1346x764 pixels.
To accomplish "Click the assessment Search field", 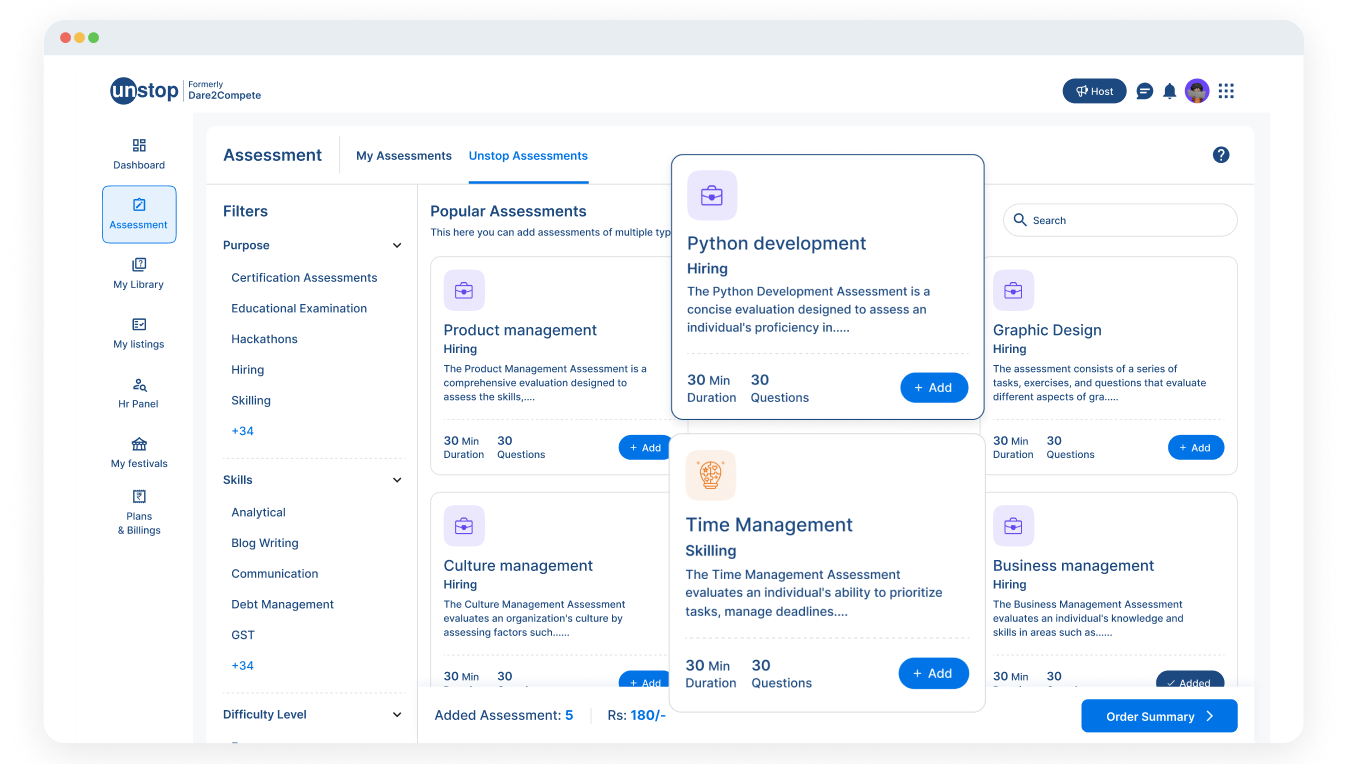I will click(x=1120, y=220).
